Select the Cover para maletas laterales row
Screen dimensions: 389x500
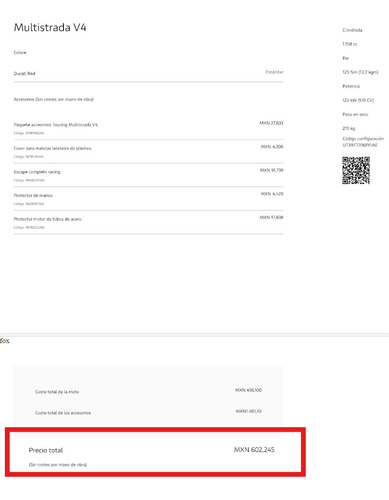(148, 152)
